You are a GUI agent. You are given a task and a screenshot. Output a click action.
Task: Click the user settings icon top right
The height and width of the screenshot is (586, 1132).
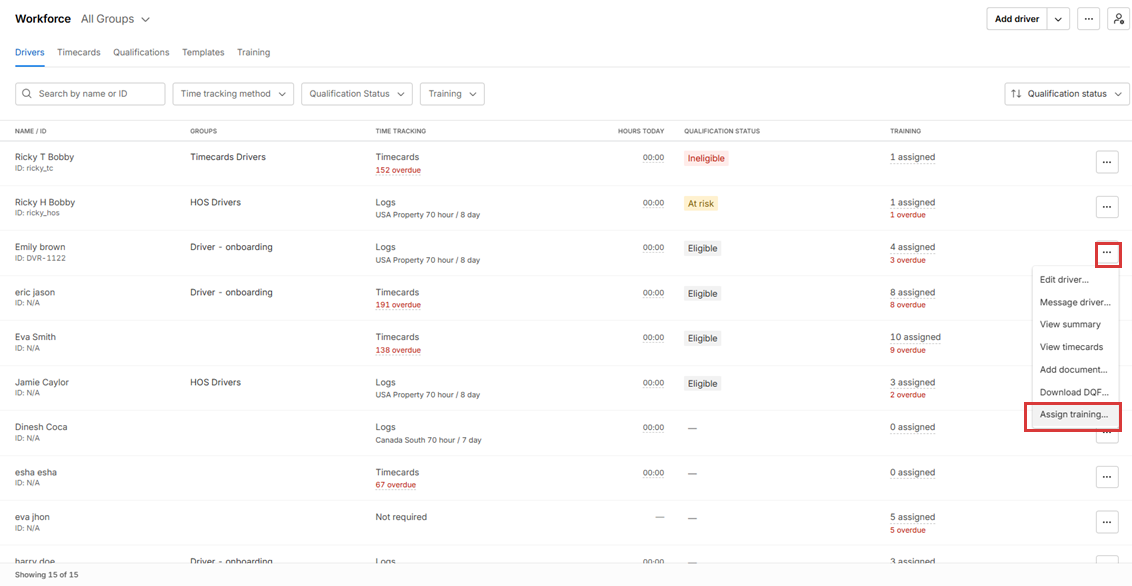tap(1118, 19)
